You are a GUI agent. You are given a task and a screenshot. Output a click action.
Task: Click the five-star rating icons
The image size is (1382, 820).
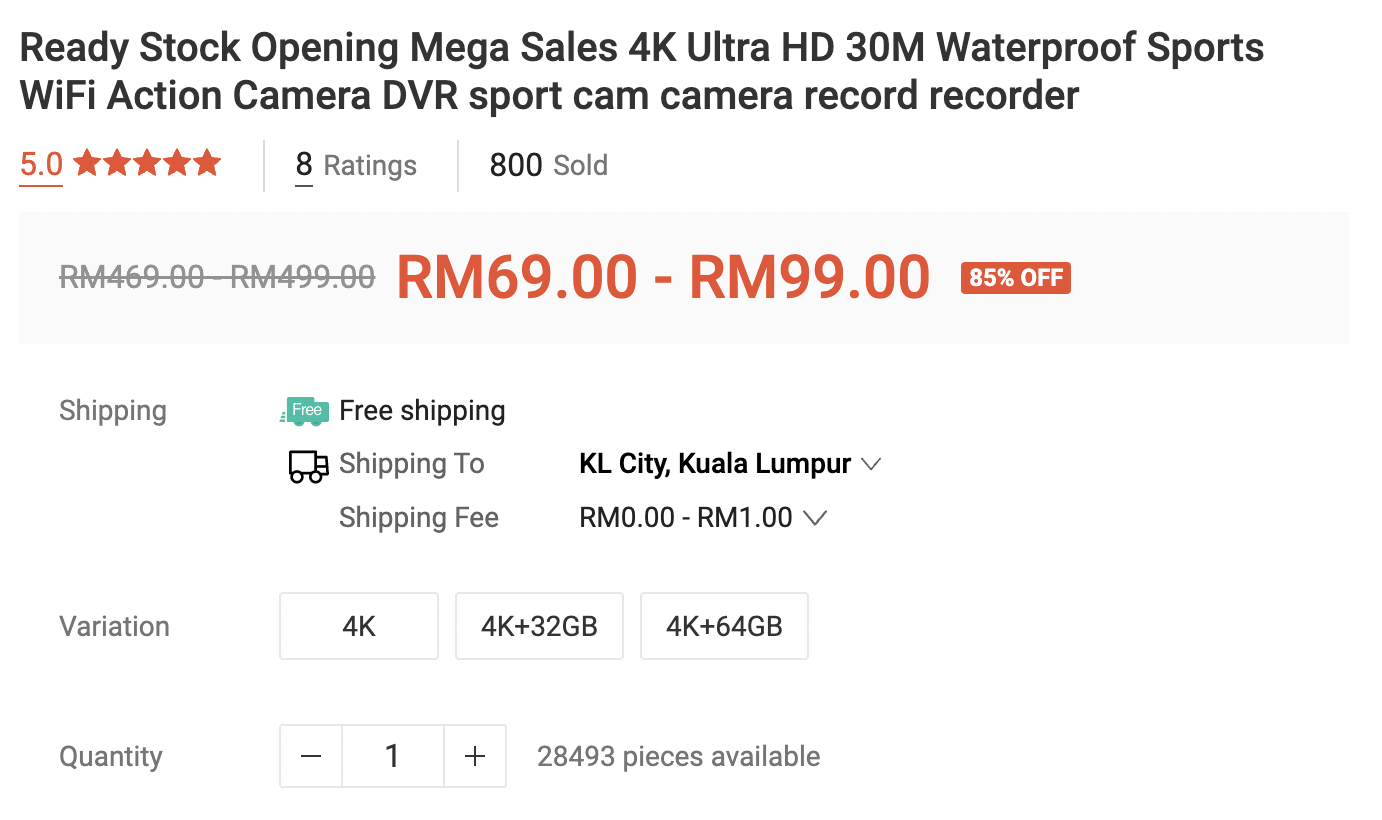[147, 164]
